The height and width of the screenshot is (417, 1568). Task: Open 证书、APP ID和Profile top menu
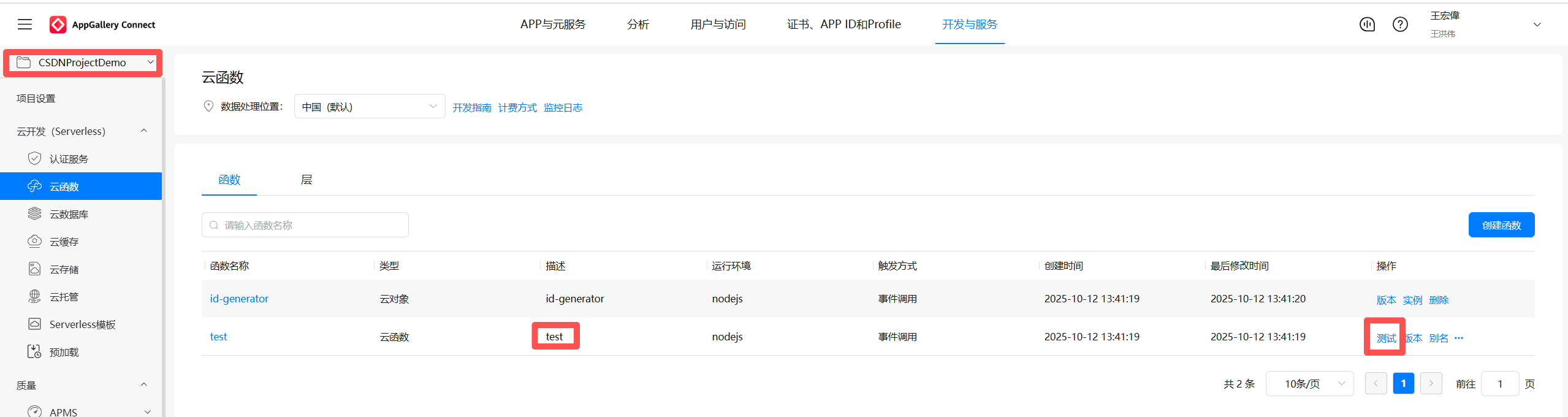(x=844, y=25)
